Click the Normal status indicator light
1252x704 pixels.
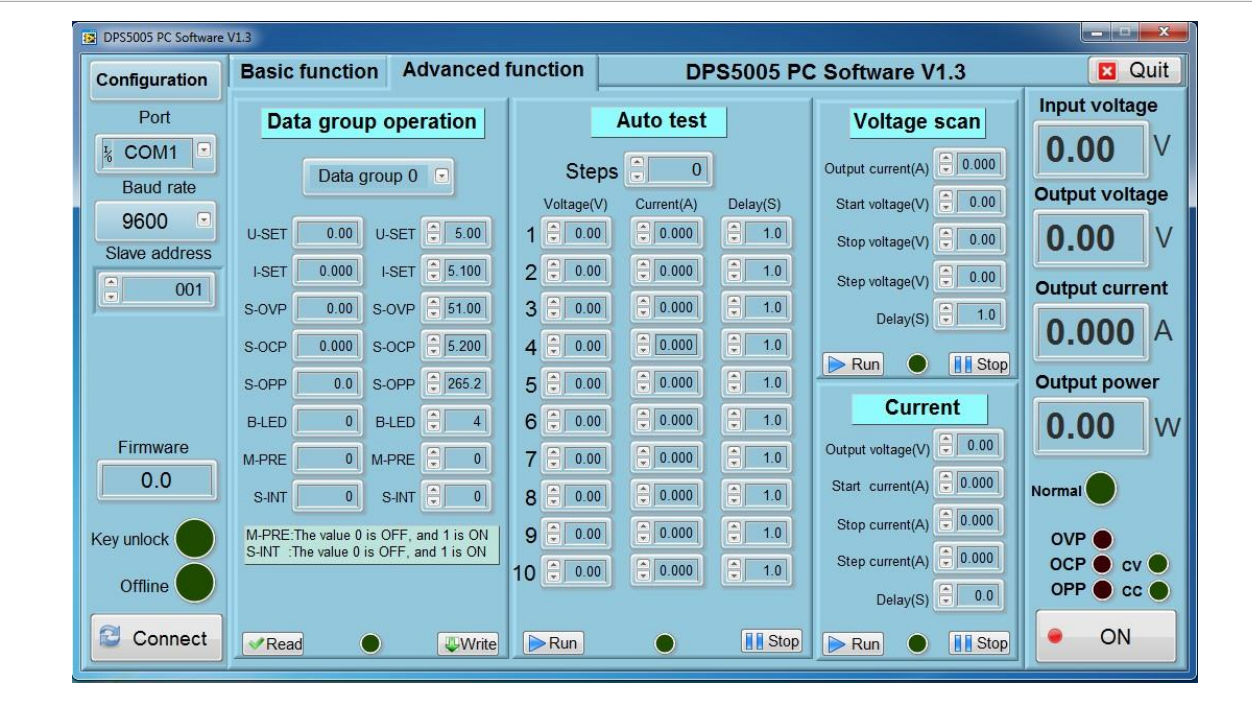pyautogui.click(x=1101, y=491)
